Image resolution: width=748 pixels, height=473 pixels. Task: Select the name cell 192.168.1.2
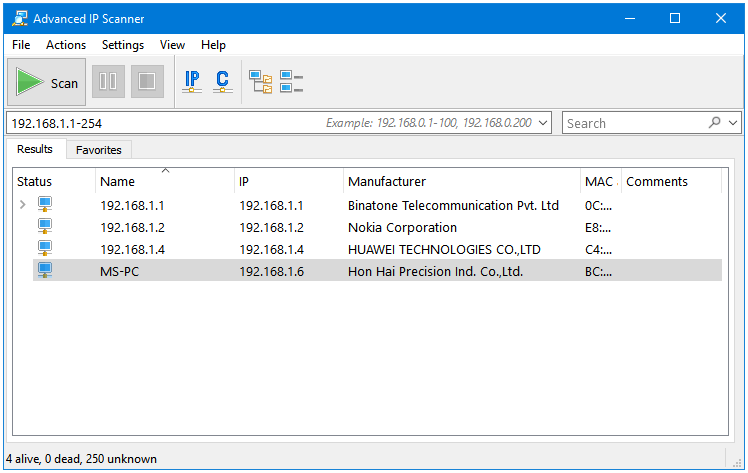132,227
